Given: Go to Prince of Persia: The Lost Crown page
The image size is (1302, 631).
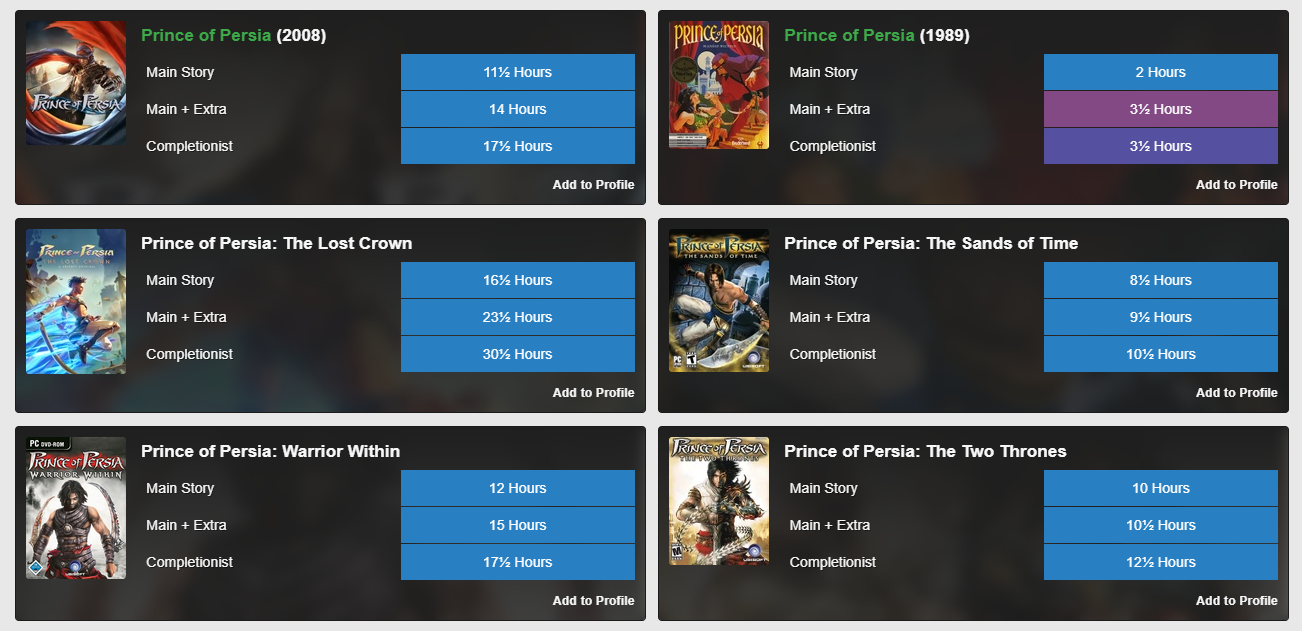Looking at the screenshot, I should coord(276,243).
